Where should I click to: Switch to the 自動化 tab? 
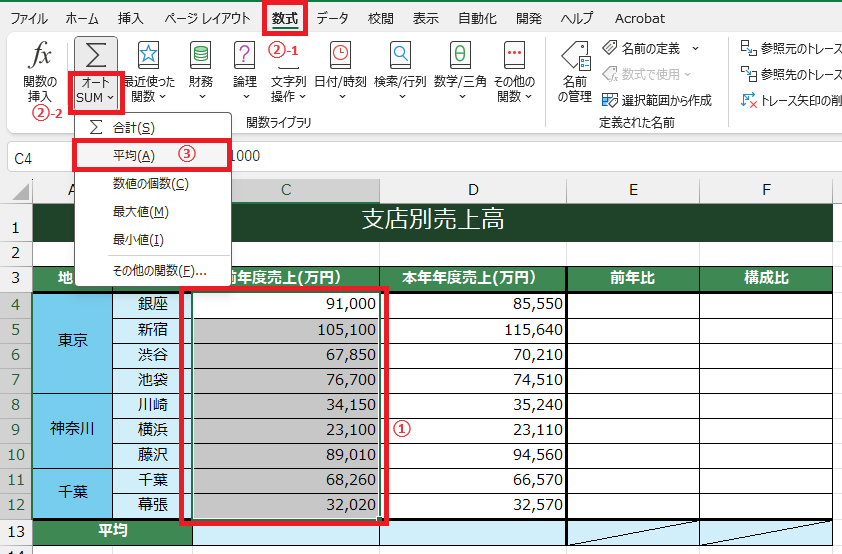[x=477, y=18]
